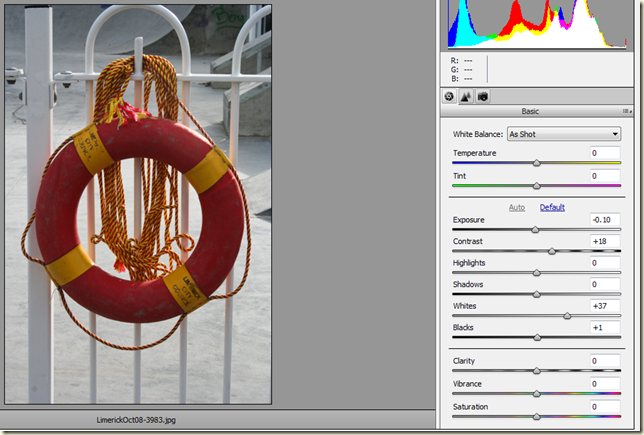The height and width of the screenshot is (435, 644).
Task: Click the Temperature slider handle
Action: coord(537,162)
